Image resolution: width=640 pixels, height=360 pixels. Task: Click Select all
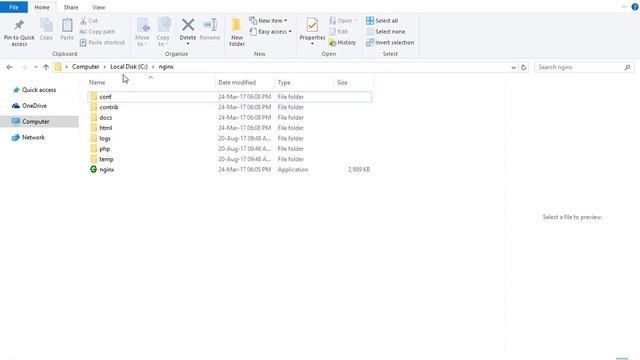[x=382, y=21]
